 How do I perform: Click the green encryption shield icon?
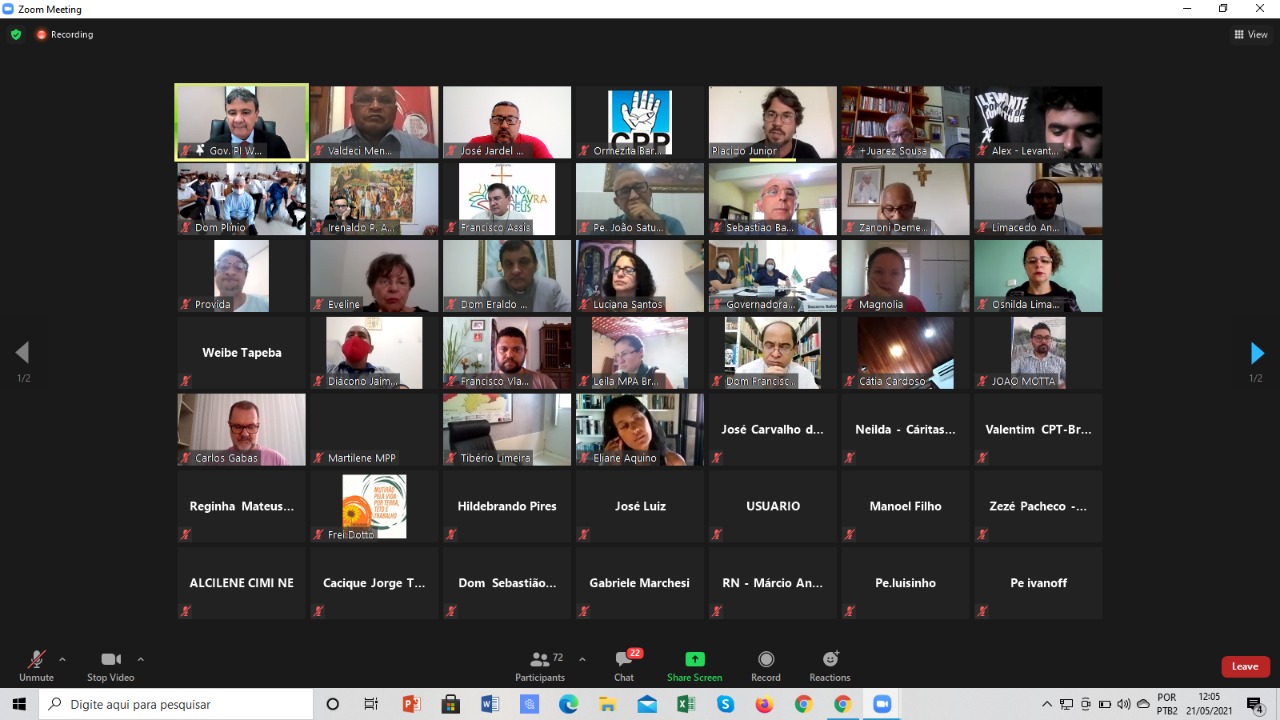pos(16,34)
